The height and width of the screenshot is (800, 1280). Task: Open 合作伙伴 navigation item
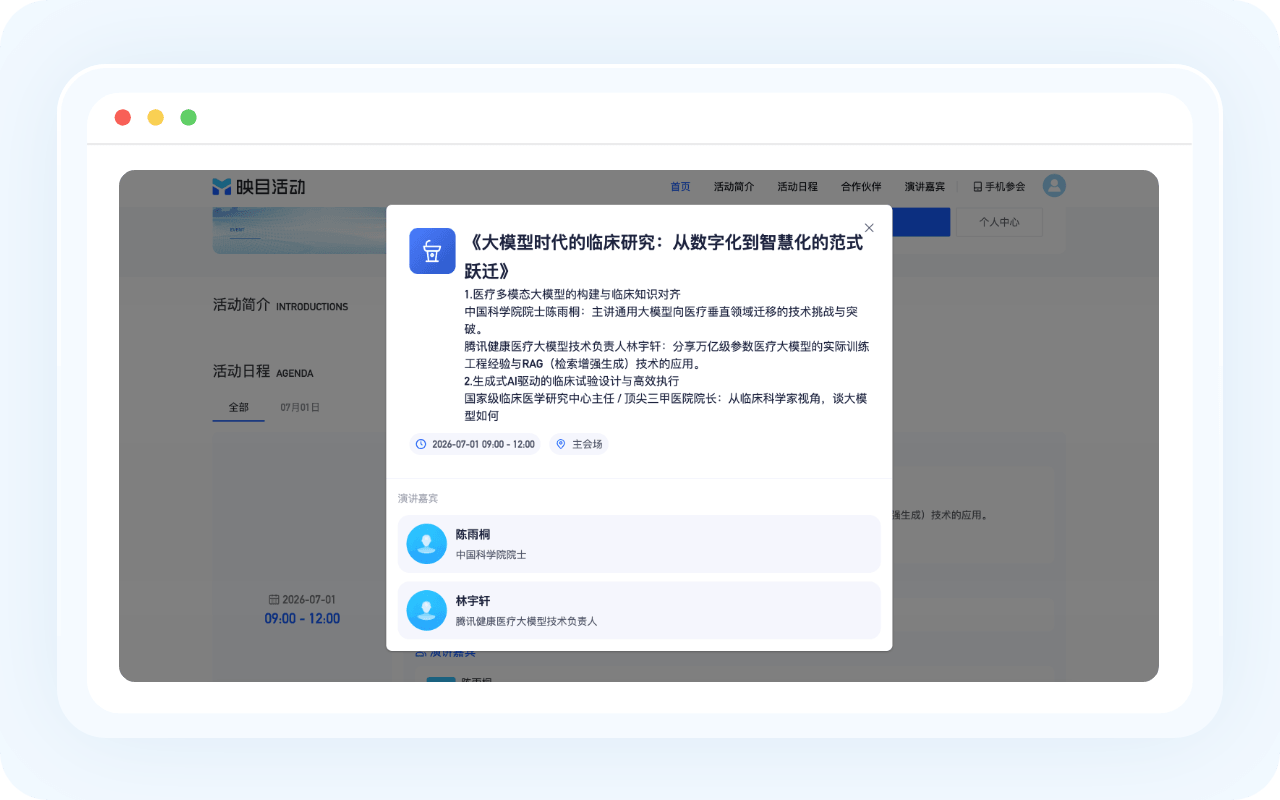(861, 187)
